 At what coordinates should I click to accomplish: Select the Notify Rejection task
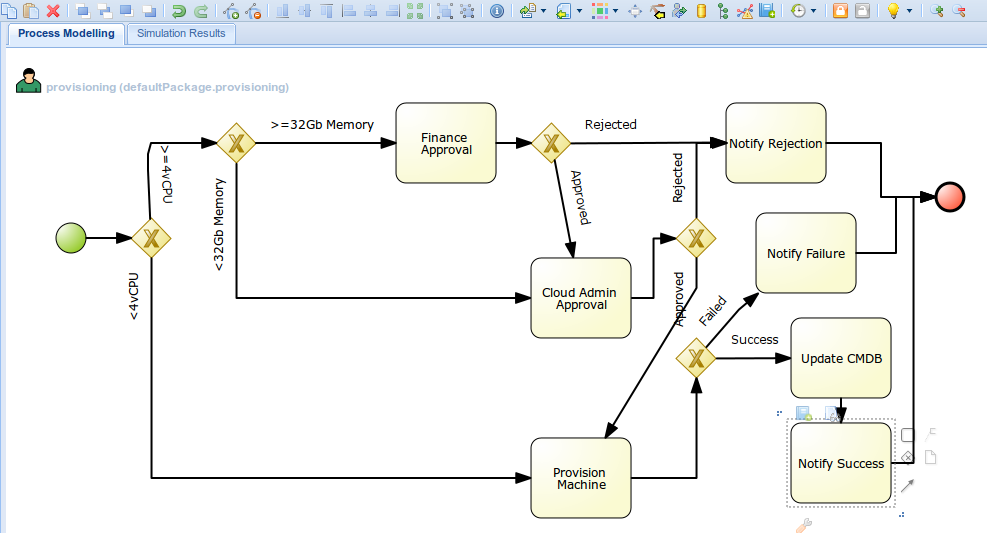click(x=776, y=143)
